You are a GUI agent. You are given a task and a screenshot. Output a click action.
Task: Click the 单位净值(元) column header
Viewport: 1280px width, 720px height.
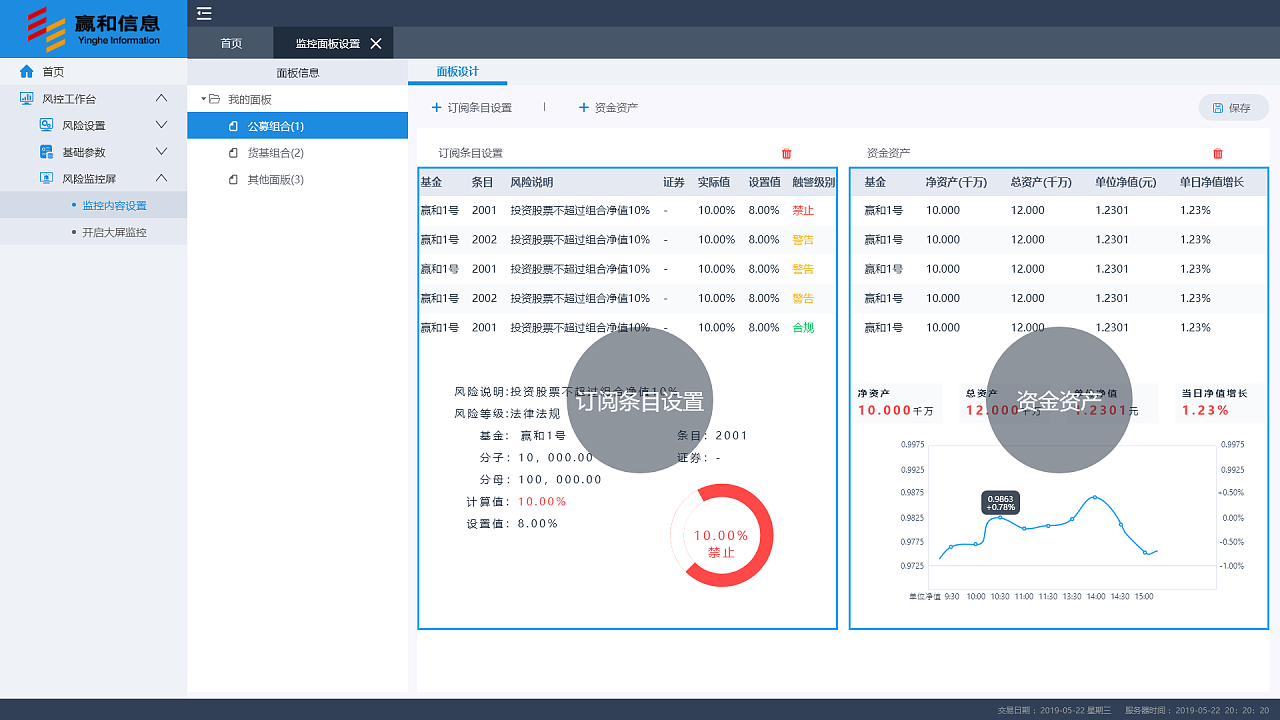(x=1126, y=182)
